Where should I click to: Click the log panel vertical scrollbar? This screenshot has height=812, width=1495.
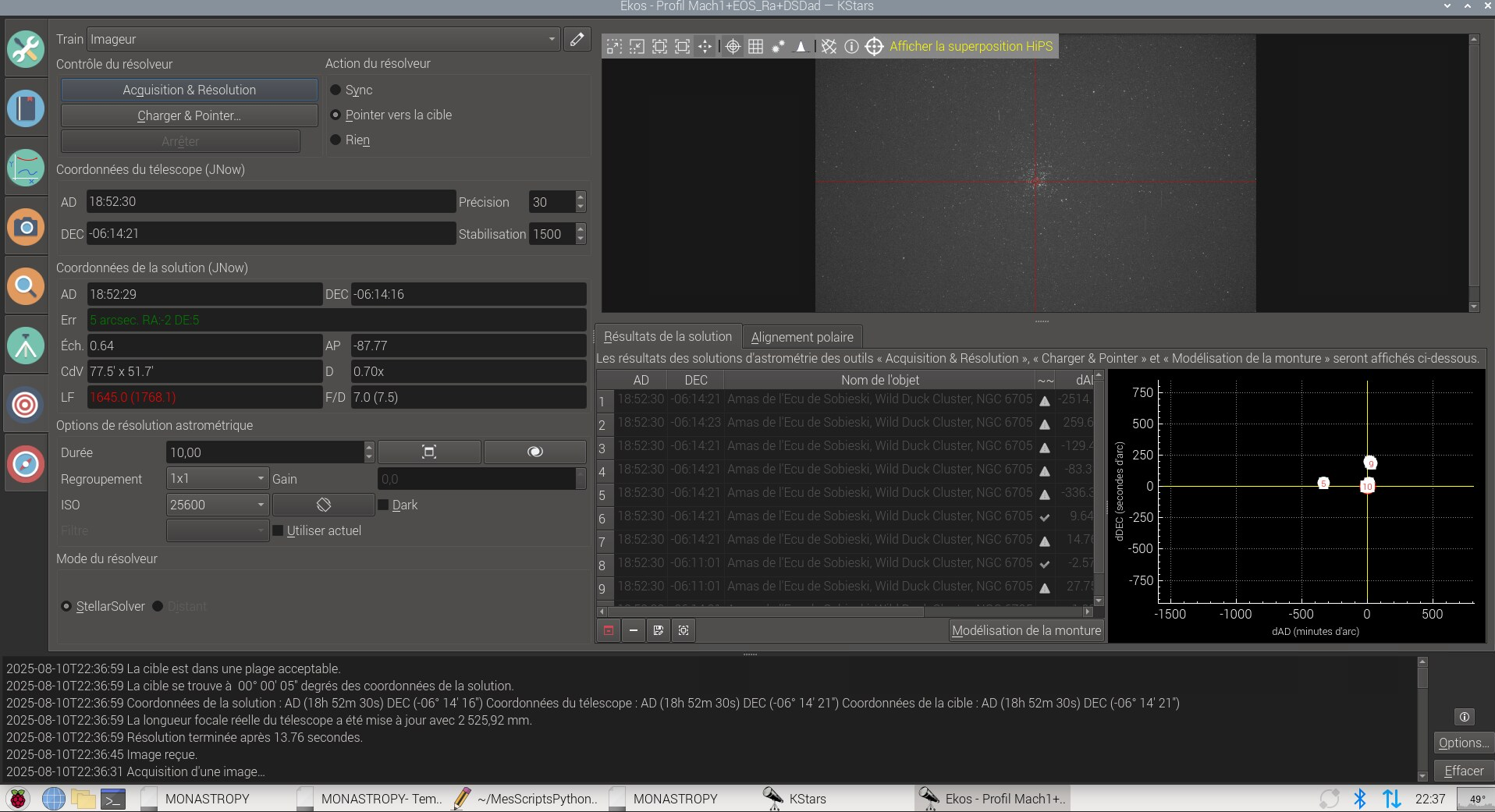point(1422,718)
